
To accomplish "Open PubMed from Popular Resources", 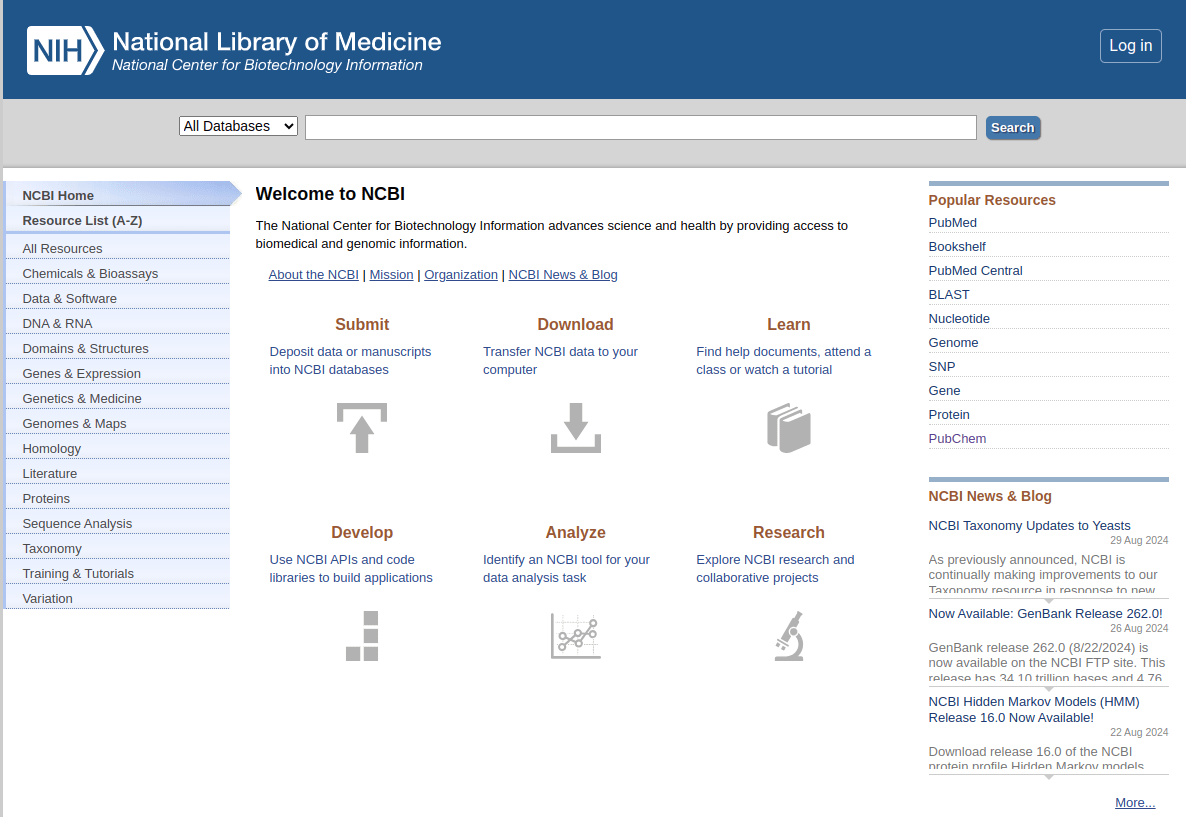I will click(952, 222).
